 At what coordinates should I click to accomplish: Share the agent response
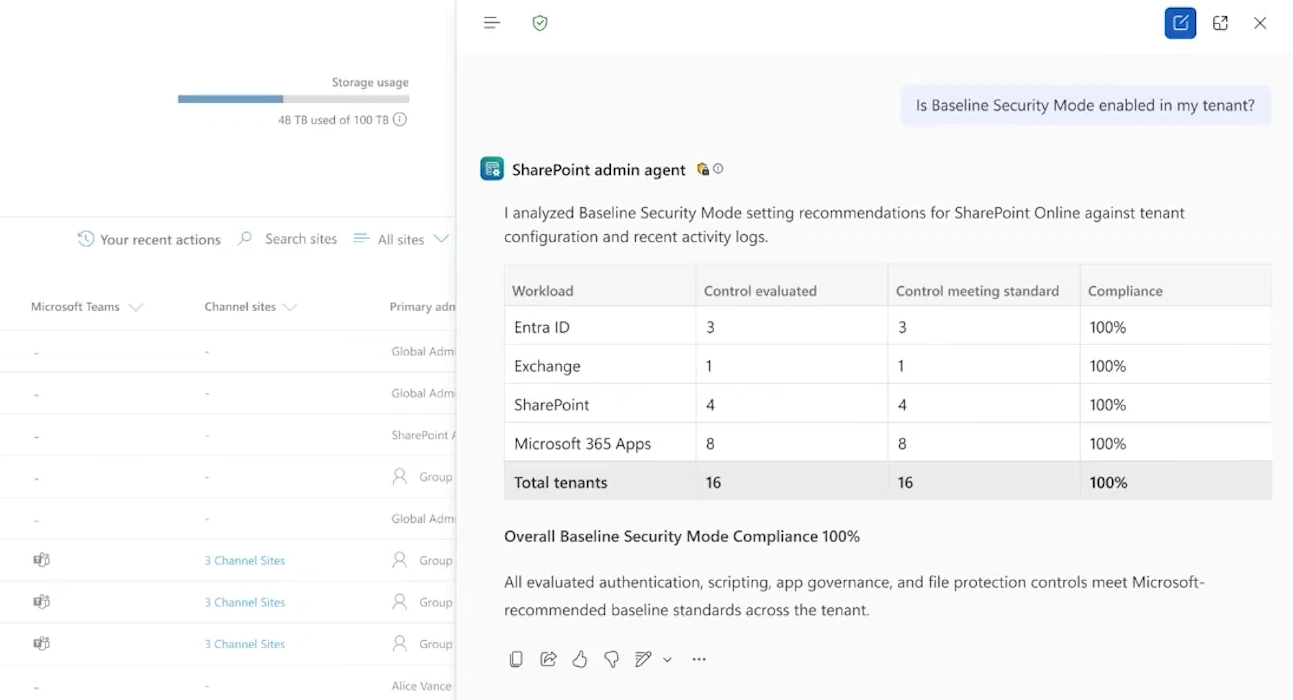click(x=548, y=659)
